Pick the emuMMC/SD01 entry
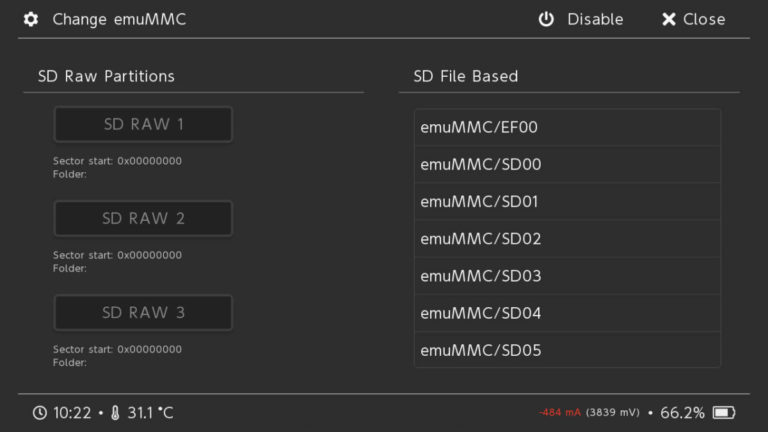Image resolution: width=768 pixels, height=432 pixels. pos(567,202)
